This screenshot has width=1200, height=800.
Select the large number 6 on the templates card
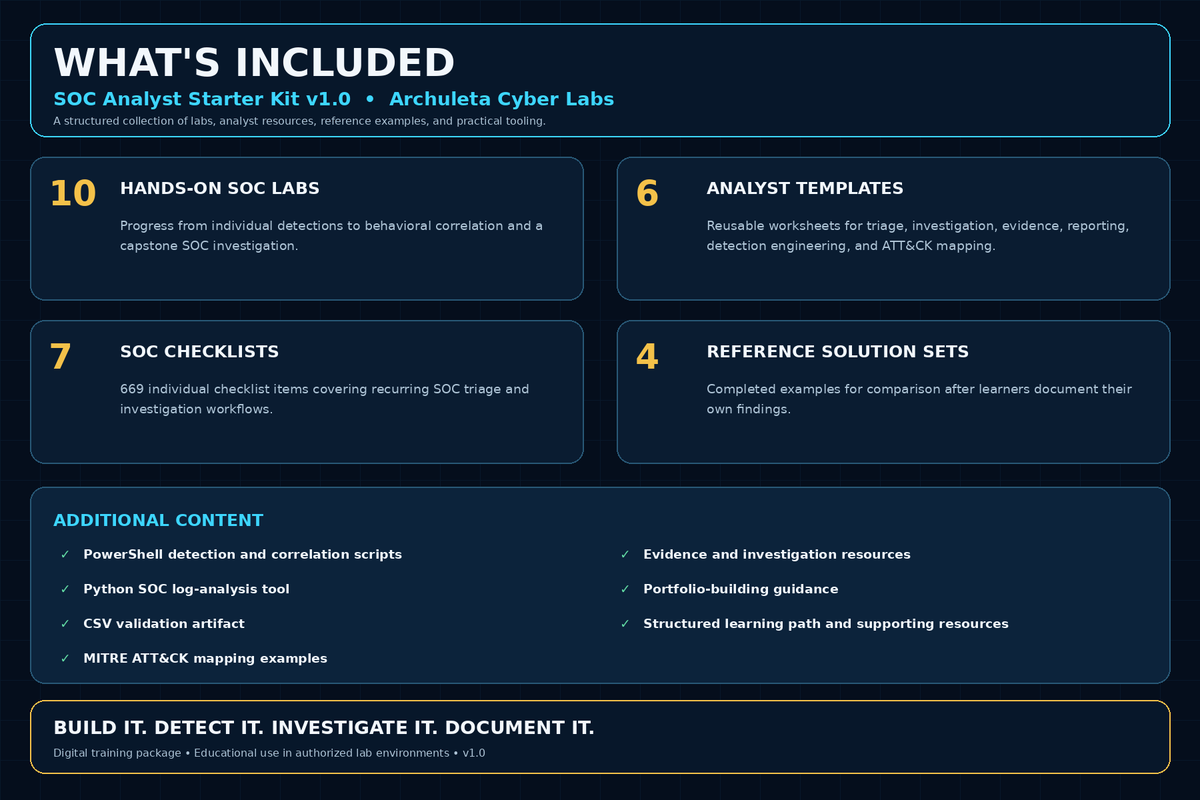coord(647,193)
